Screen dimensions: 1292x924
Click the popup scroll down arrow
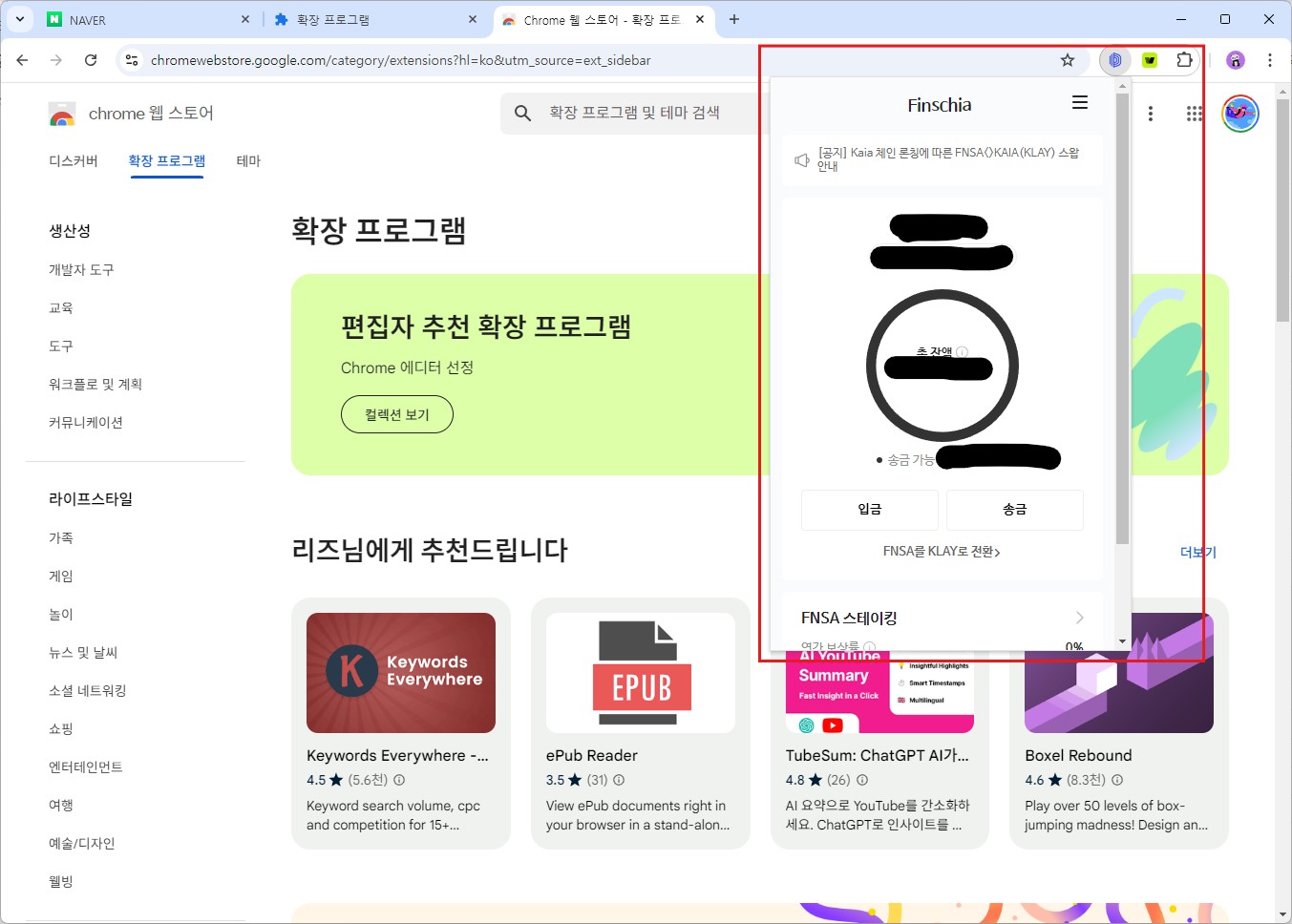tap(1122, 641)
